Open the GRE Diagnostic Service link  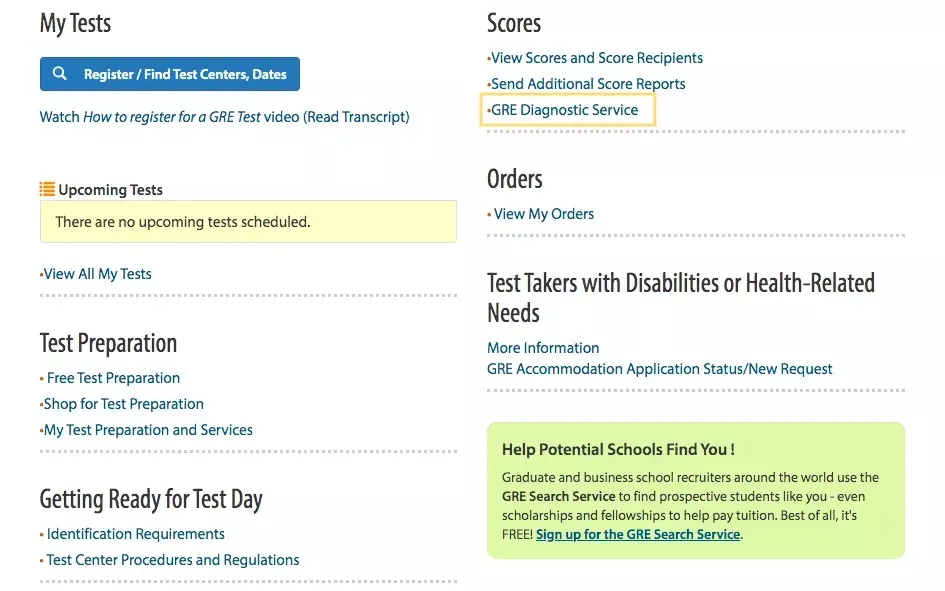pyautogui.click(x=564, y=110)
